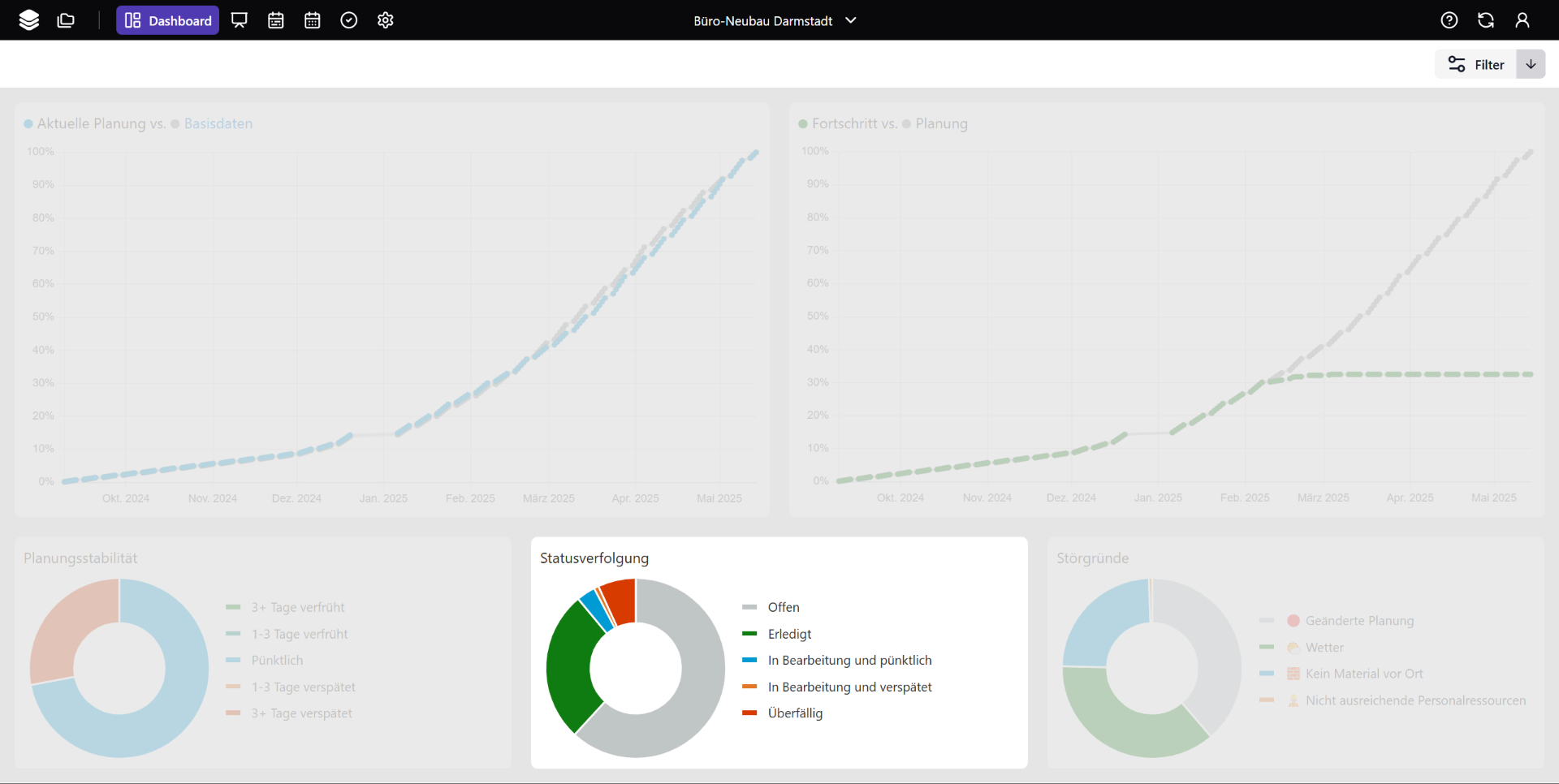Toggle the Offen legend entry

(x=783, y=607)
